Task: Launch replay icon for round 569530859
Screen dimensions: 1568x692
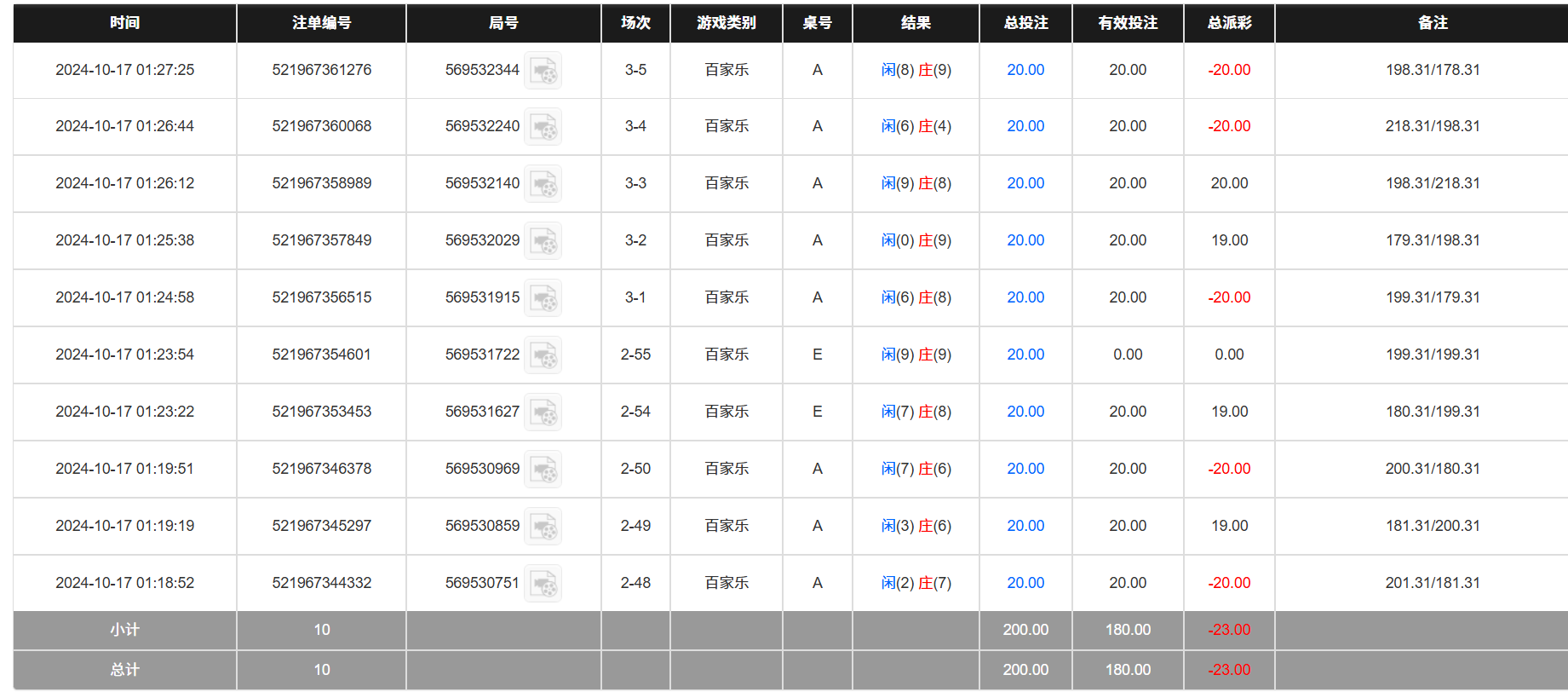Action: 543,527
